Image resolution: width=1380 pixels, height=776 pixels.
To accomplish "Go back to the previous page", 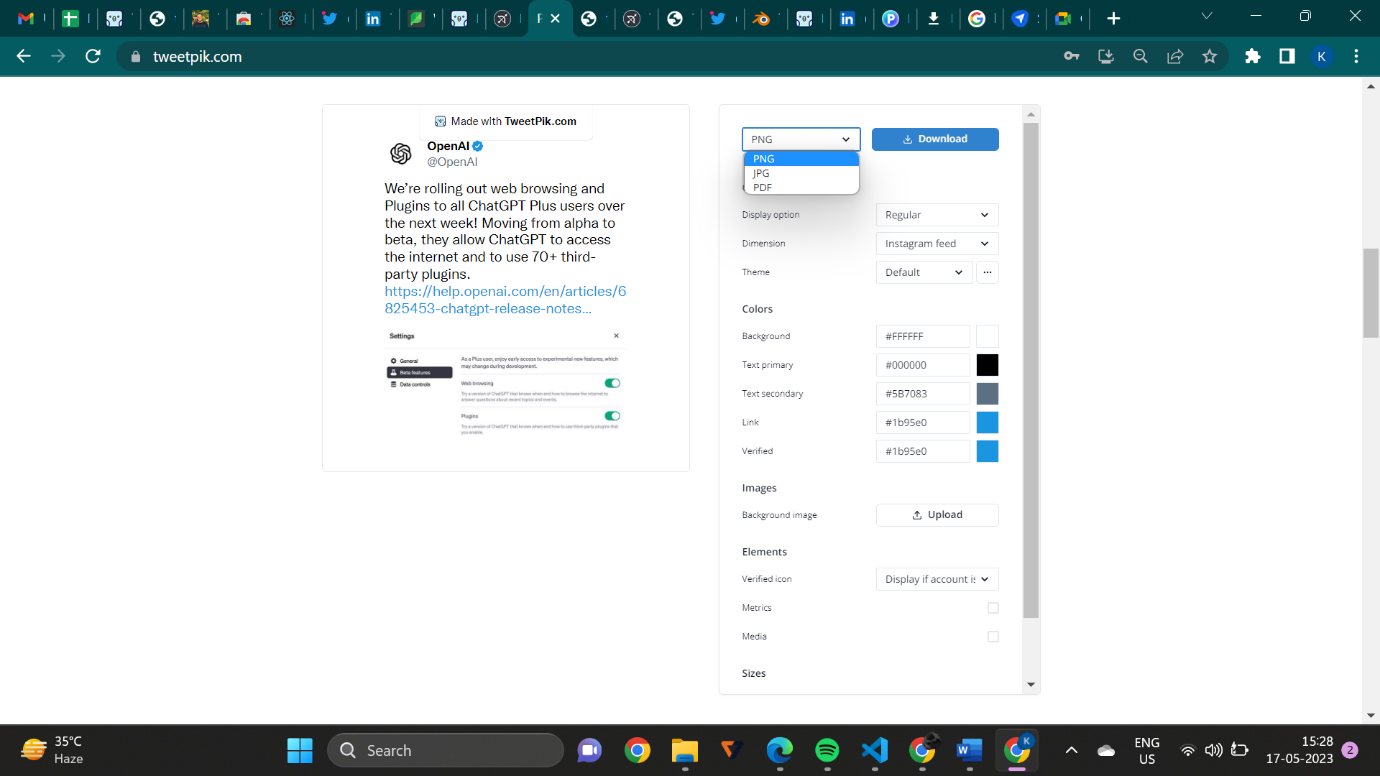I will point(24,57).
